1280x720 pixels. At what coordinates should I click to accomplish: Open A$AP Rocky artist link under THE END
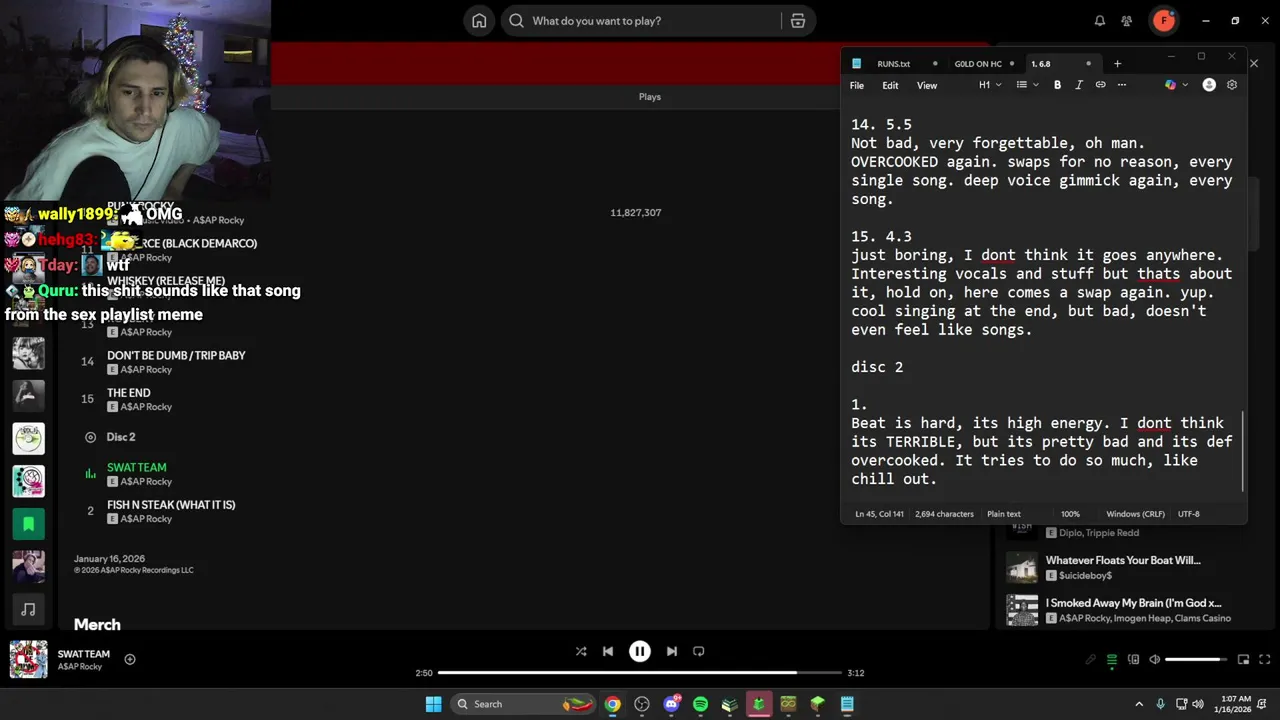click(x=146, y=407)
